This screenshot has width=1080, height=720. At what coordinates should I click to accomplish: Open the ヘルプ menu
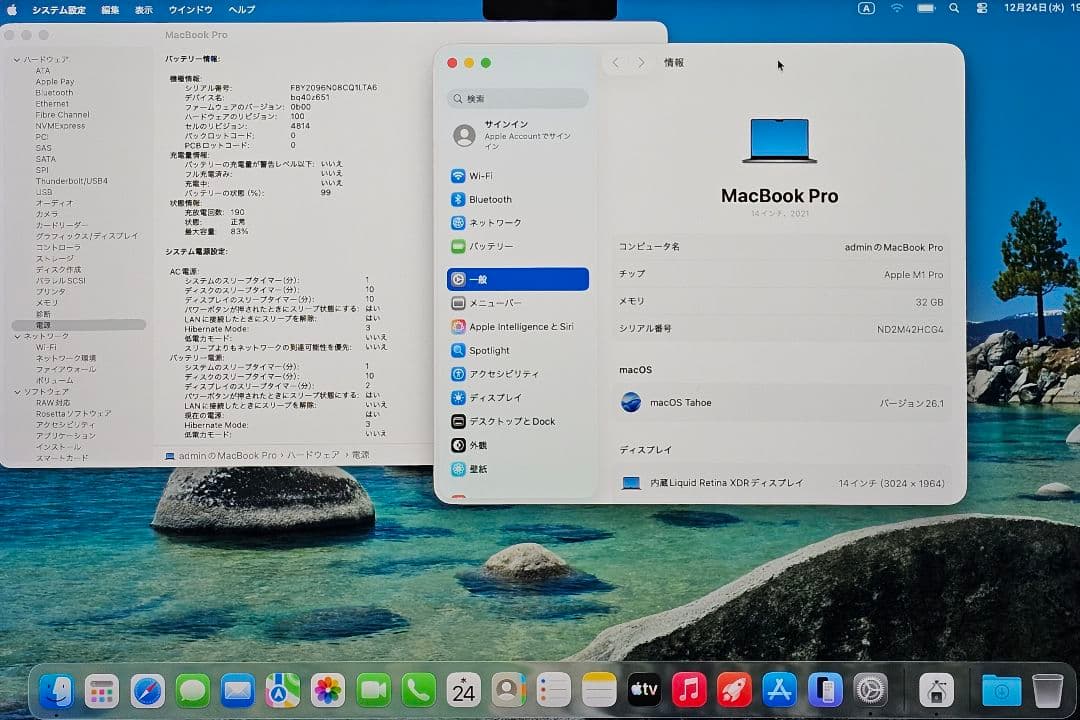(239, 9)
